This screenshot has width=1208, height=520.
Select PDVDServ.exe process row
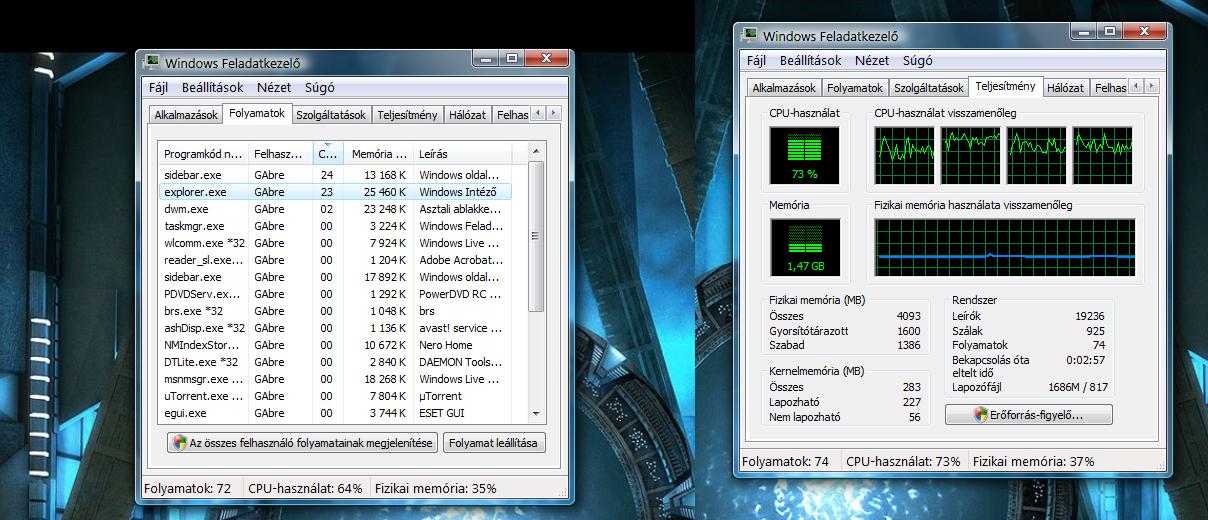[x=335, y=294]
